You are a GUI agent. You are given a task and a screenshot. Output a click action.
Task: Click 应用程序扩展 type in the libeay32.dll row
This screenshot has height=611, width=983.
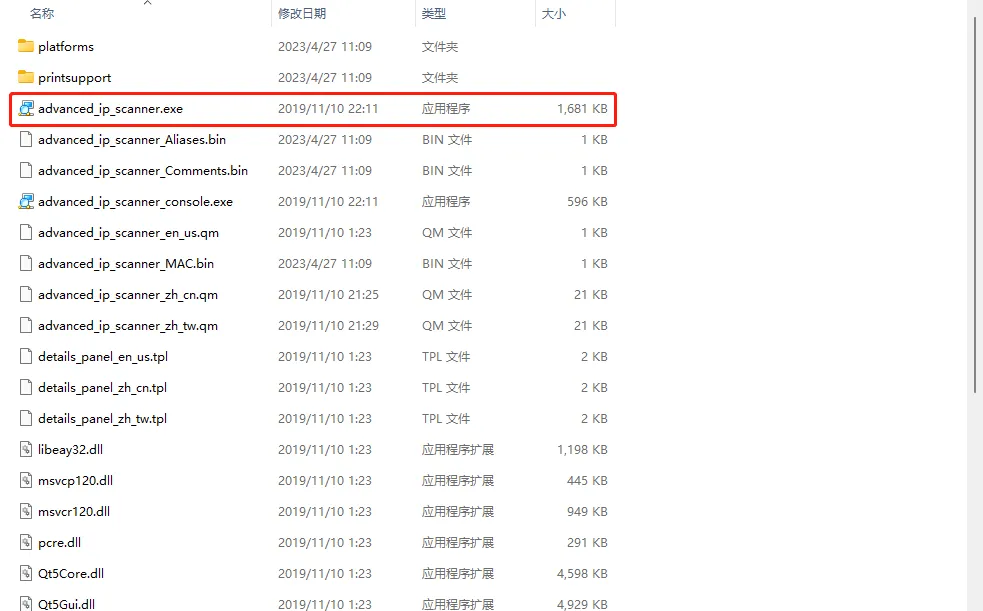pyautogui.click(x=458, y=449)
